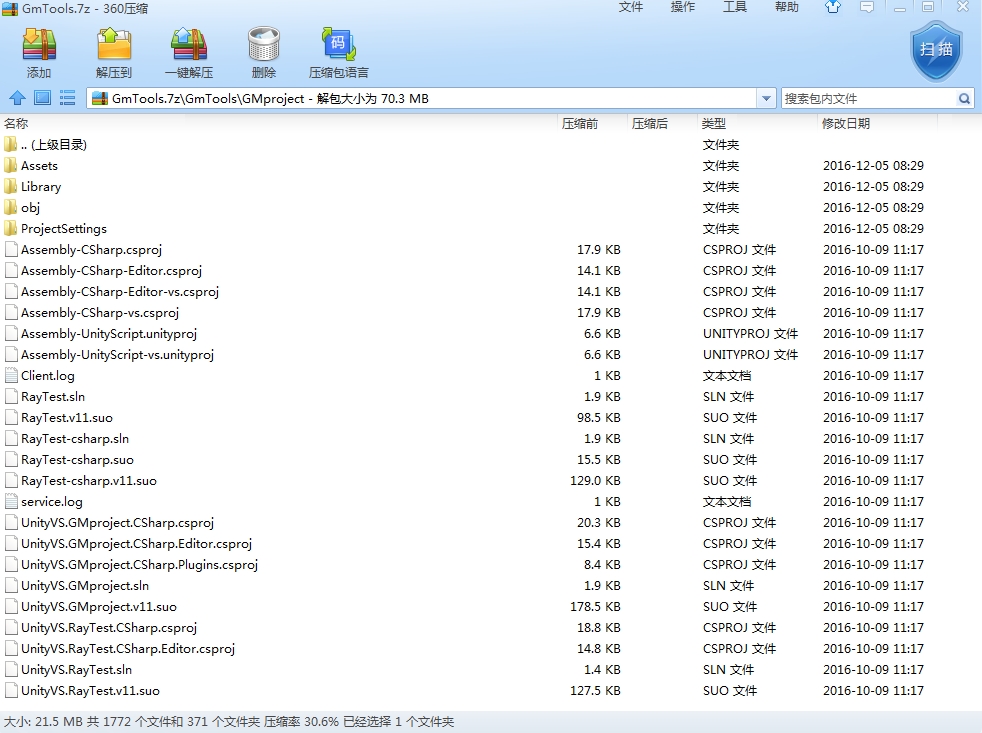Click the 解压到 (Extract to) icon
982x733 pixels.
point(114,47)
